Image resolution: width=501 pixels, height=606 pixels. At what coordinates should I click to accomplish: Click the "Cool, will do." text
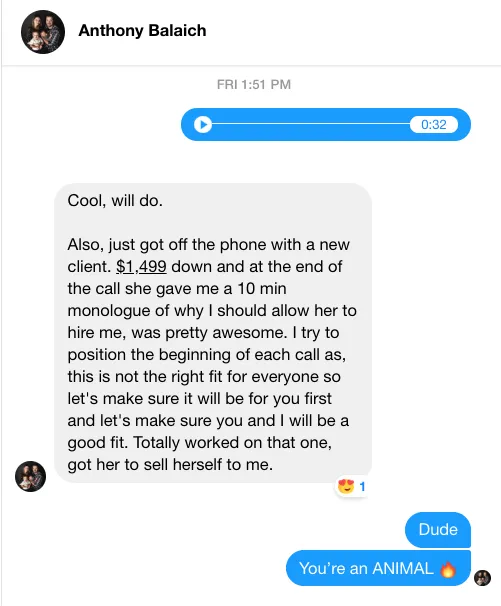click(x=115, y=201)
